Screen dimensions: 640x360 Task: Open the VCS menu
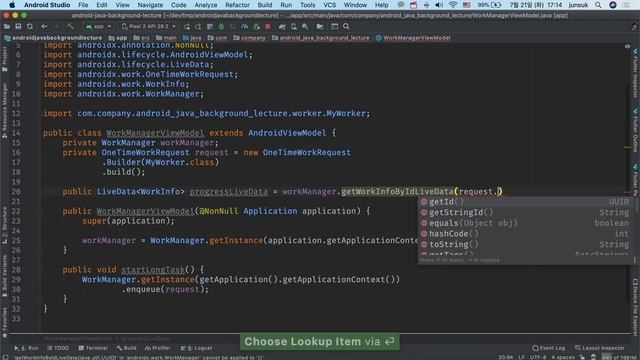point(329,5)
